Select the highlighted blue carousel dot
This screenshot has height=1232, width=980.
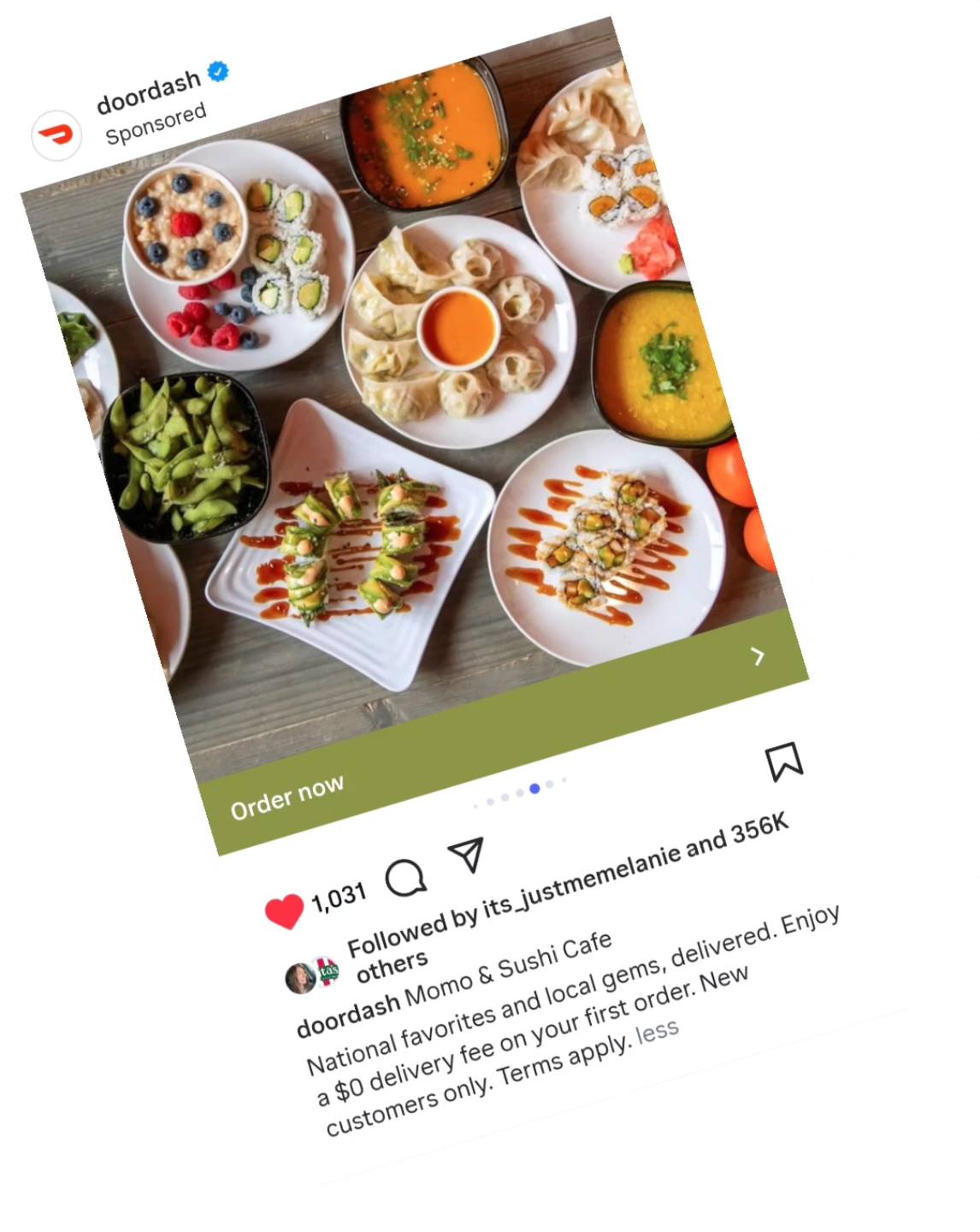click(534, 788)
